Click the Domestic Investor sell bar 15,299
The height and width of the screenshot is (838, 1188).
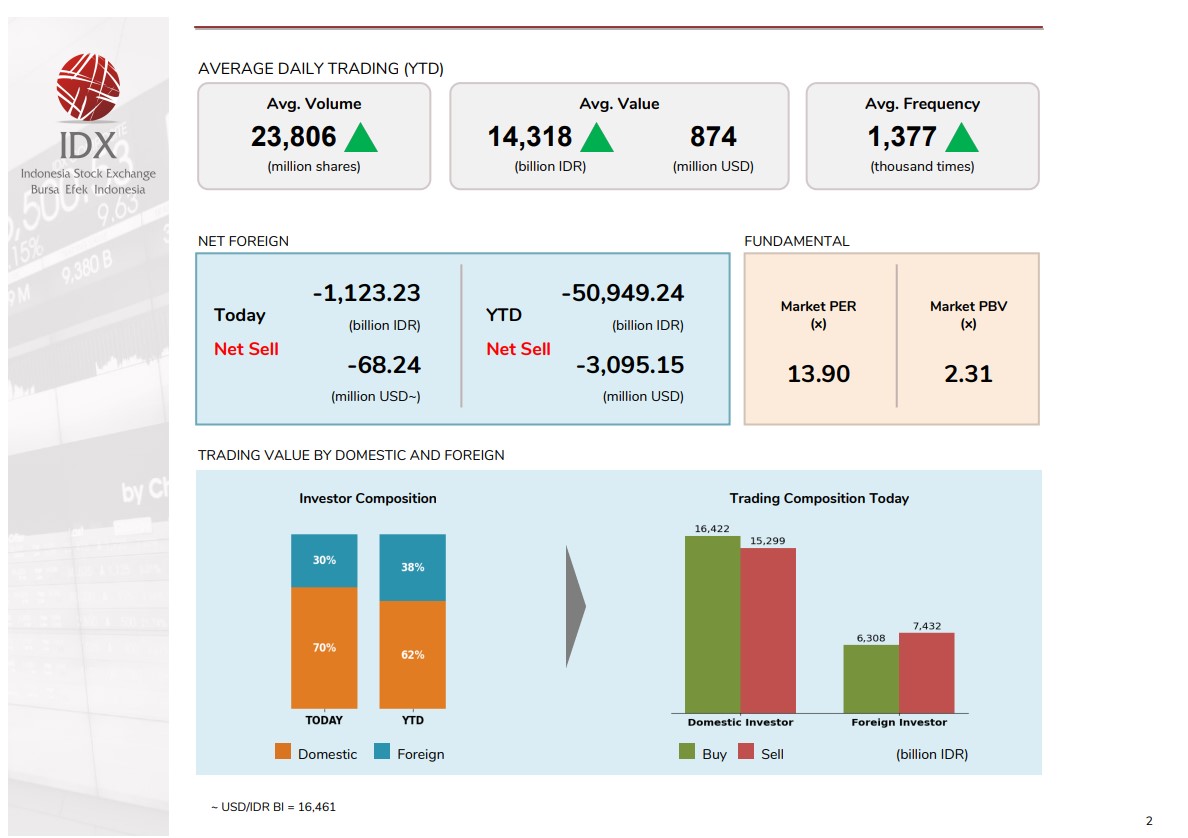(768, 630)
